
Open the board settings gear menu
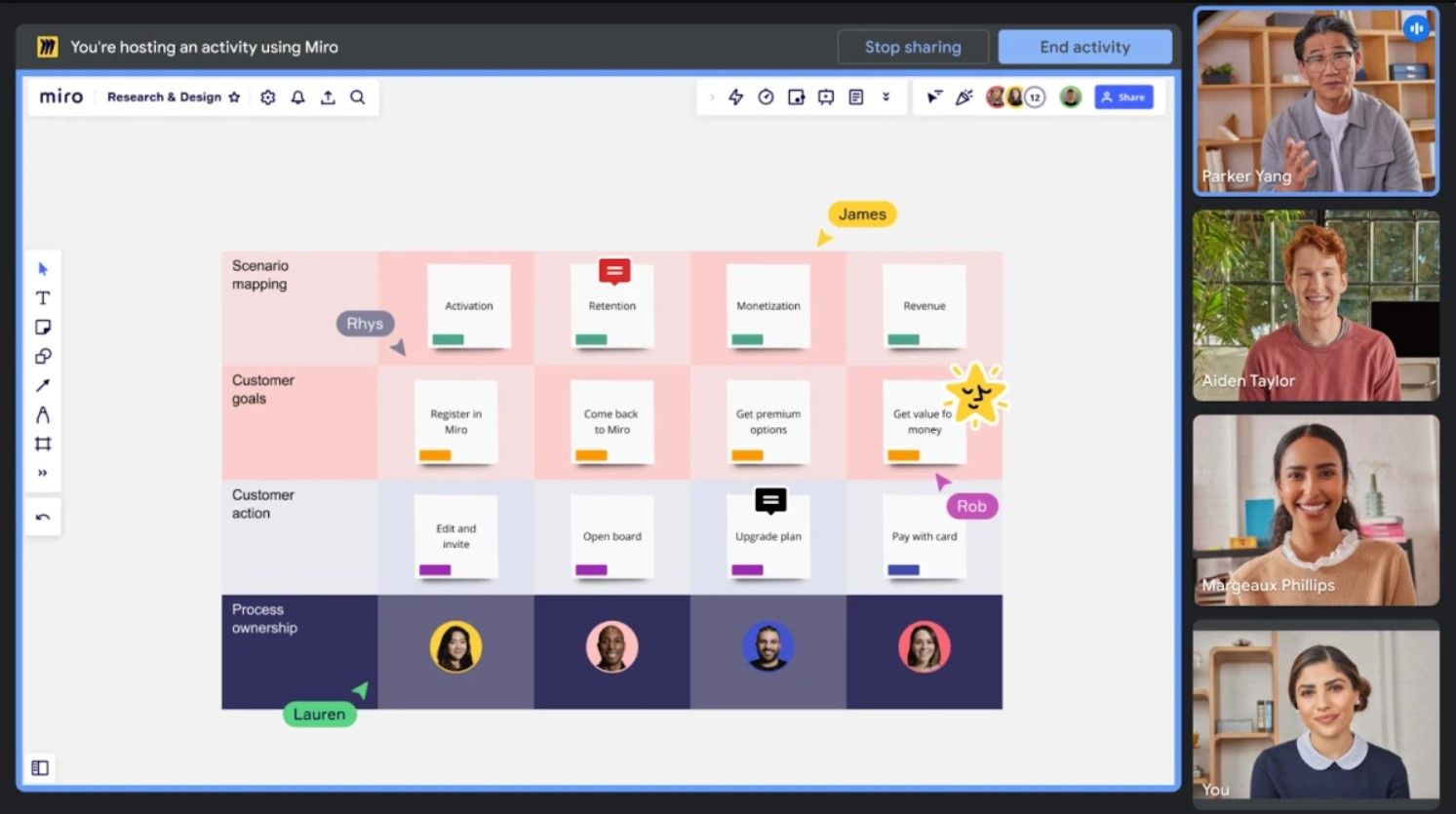(268, 97)
